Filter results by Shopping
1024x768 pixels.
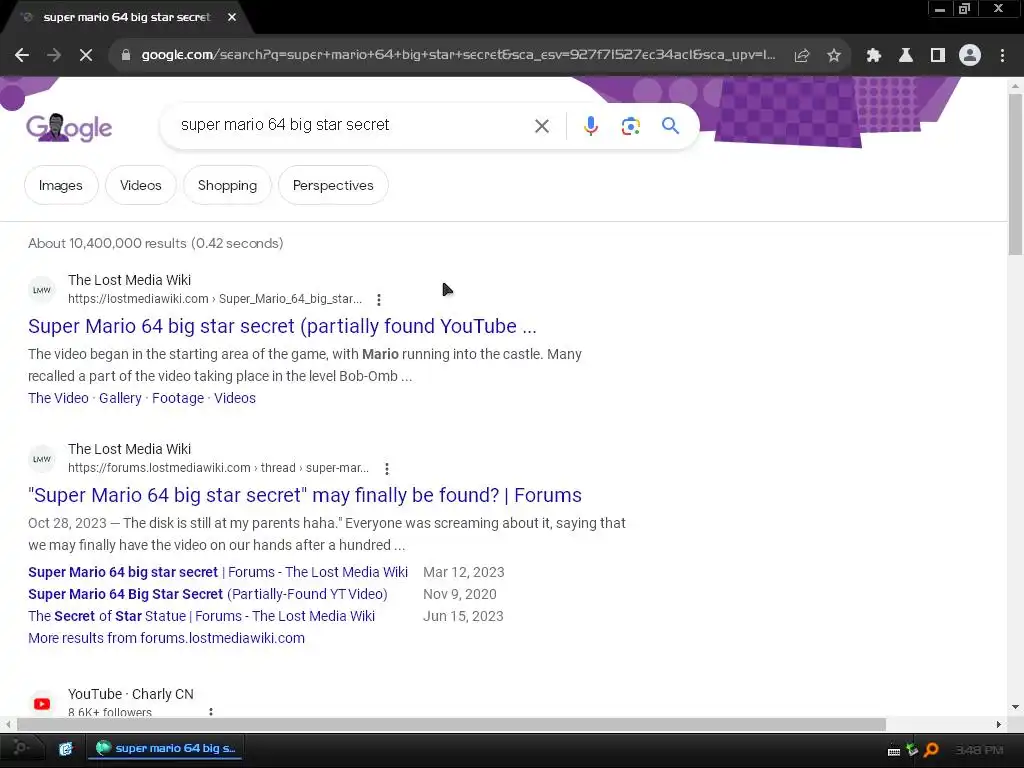(227, 185)
